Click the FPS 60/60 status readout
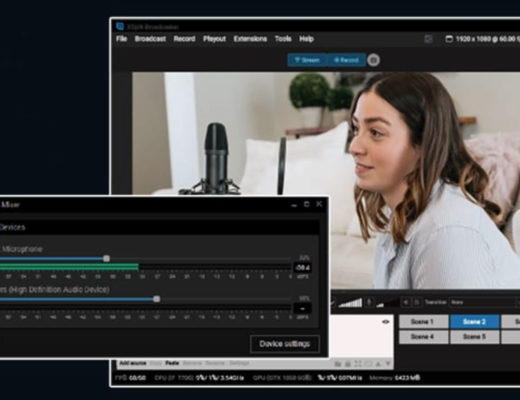 point(130,378)
